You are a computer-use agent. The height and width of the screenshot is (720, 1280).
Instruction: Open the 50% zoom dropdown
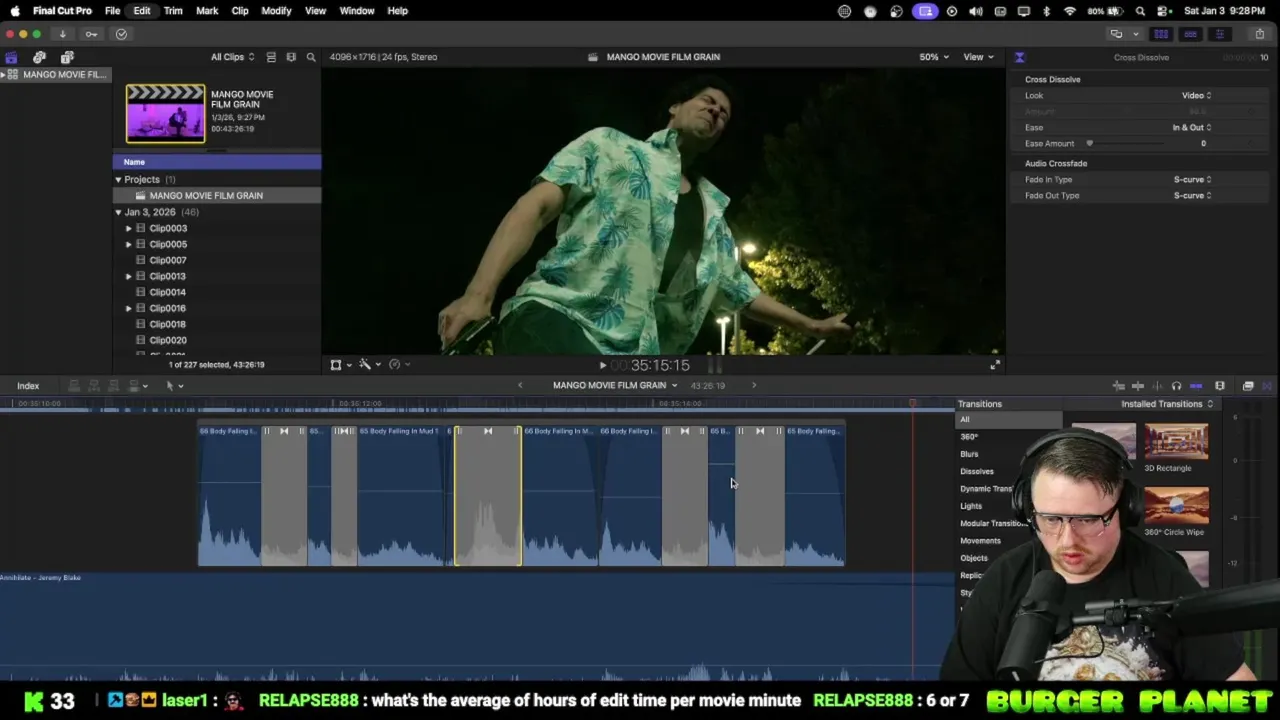click(x=934, y=57)
